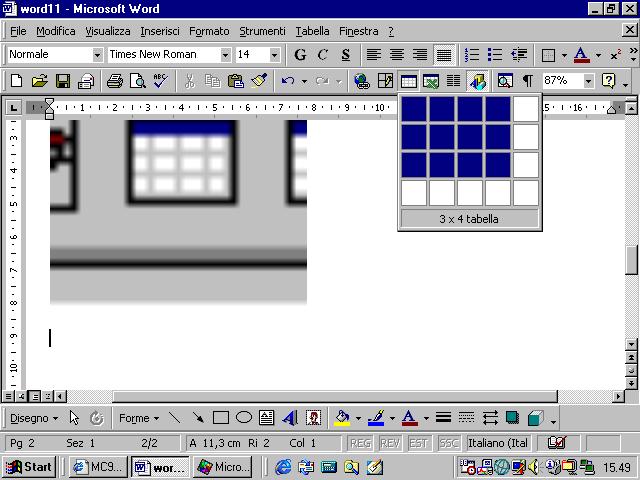The image size is (640, 480).
Task: Align paragraph text to the right
Action: [420, 54]
